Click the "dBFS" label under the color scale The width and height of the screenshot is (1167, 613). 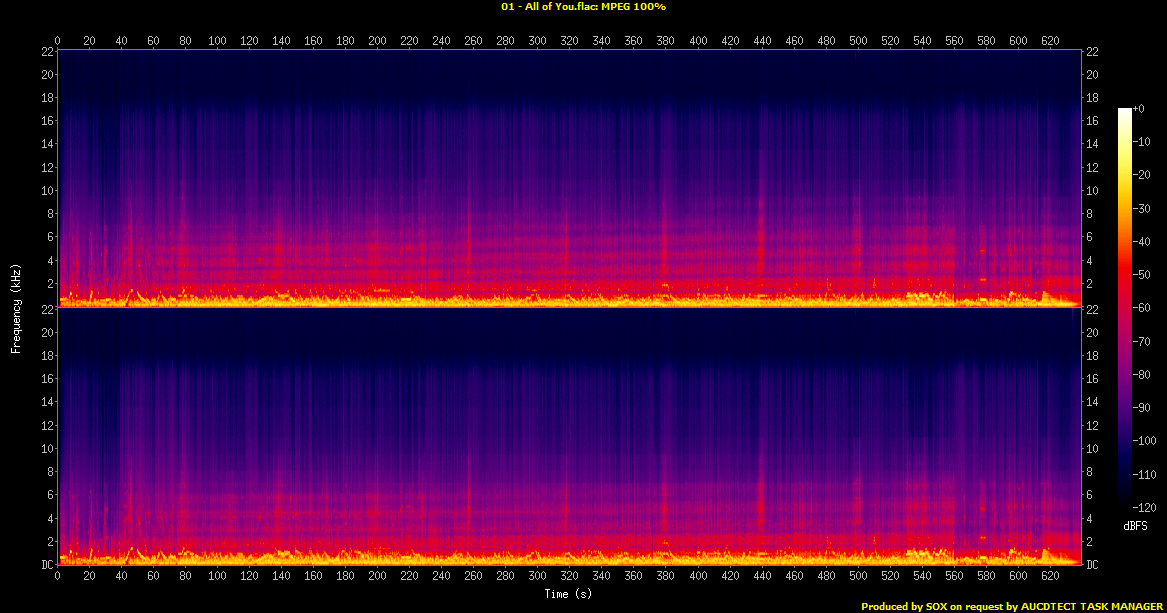[x=1135, y=525]
